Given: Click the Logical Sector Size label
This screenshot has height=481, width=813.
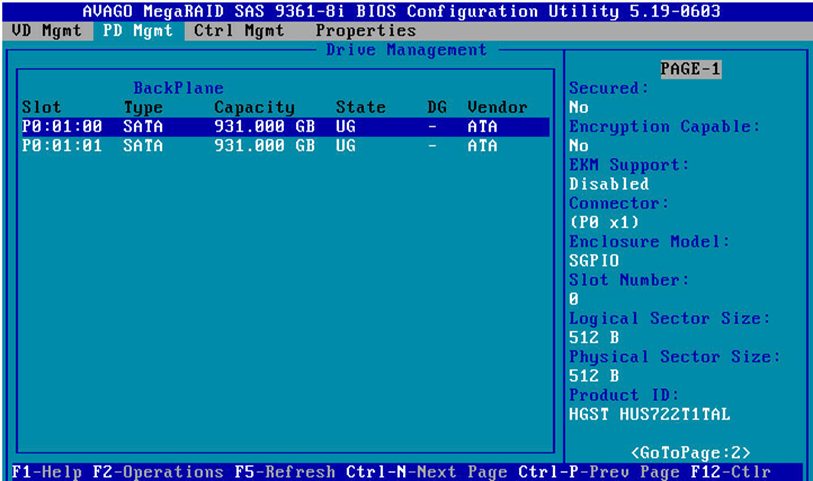Looking at the screenshot, I should [x=669, y=318].
